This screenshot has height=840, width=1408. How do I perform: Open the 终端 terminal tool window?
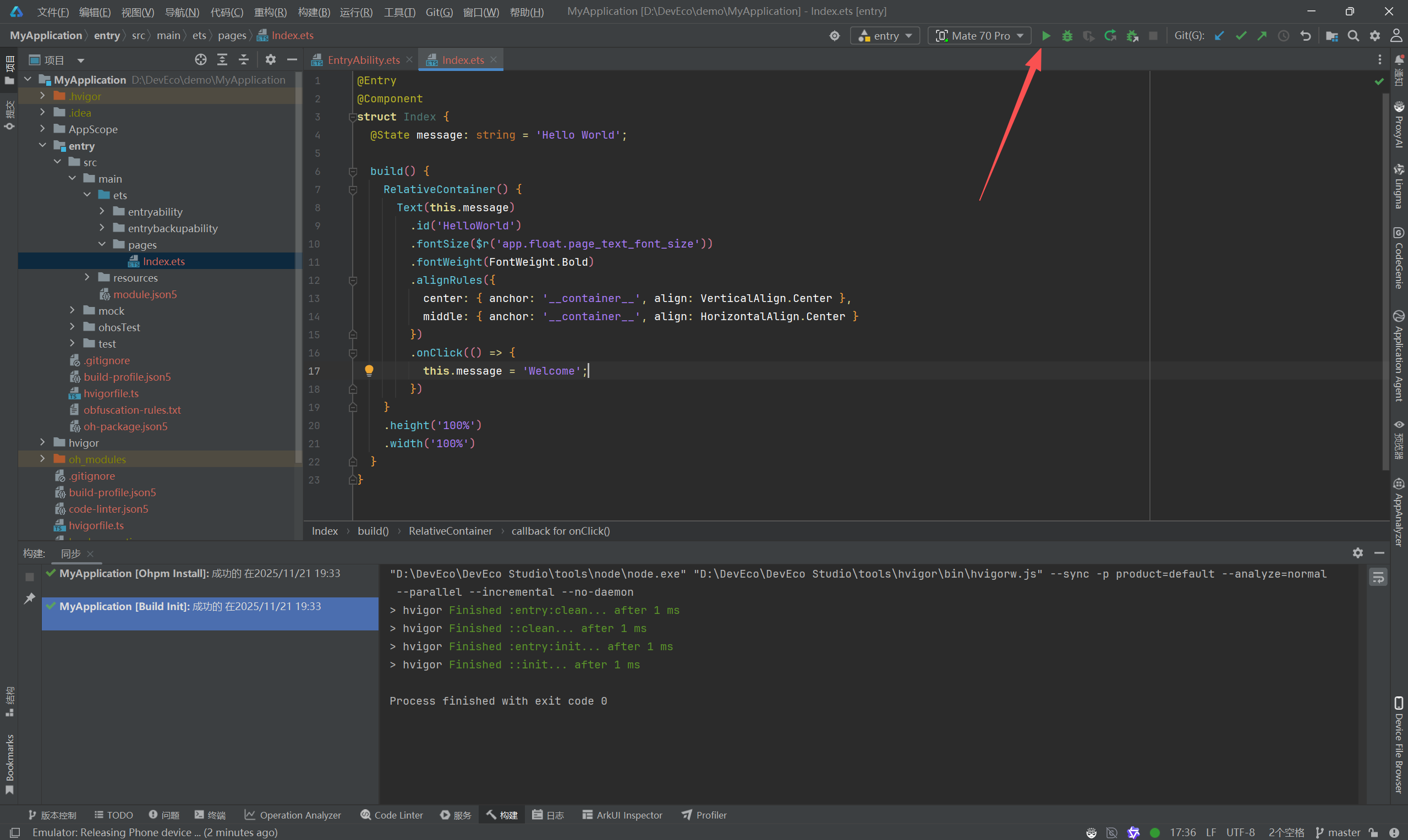pos(210,815)
